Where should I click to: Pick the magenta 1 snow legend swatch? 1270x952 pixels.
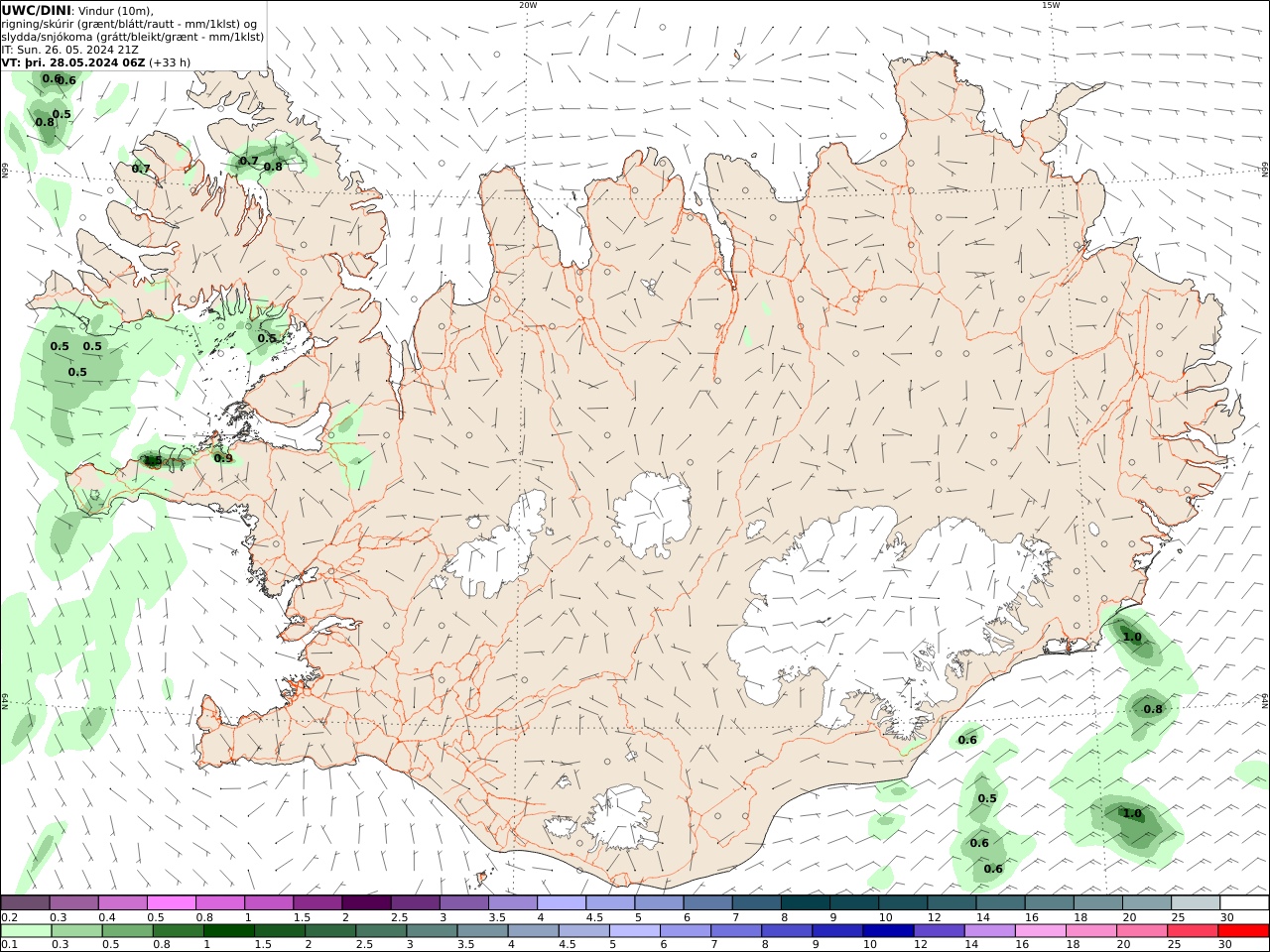pos(269,902)
